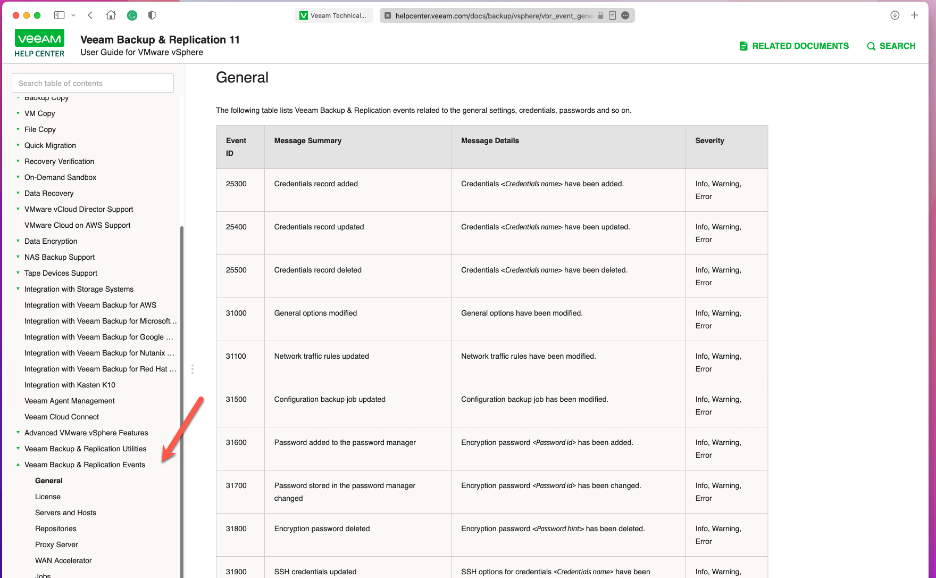The image size is (936, 578).
Task: Open Integration with Veeam Backup for AWS
Action: tap(90, 305)
